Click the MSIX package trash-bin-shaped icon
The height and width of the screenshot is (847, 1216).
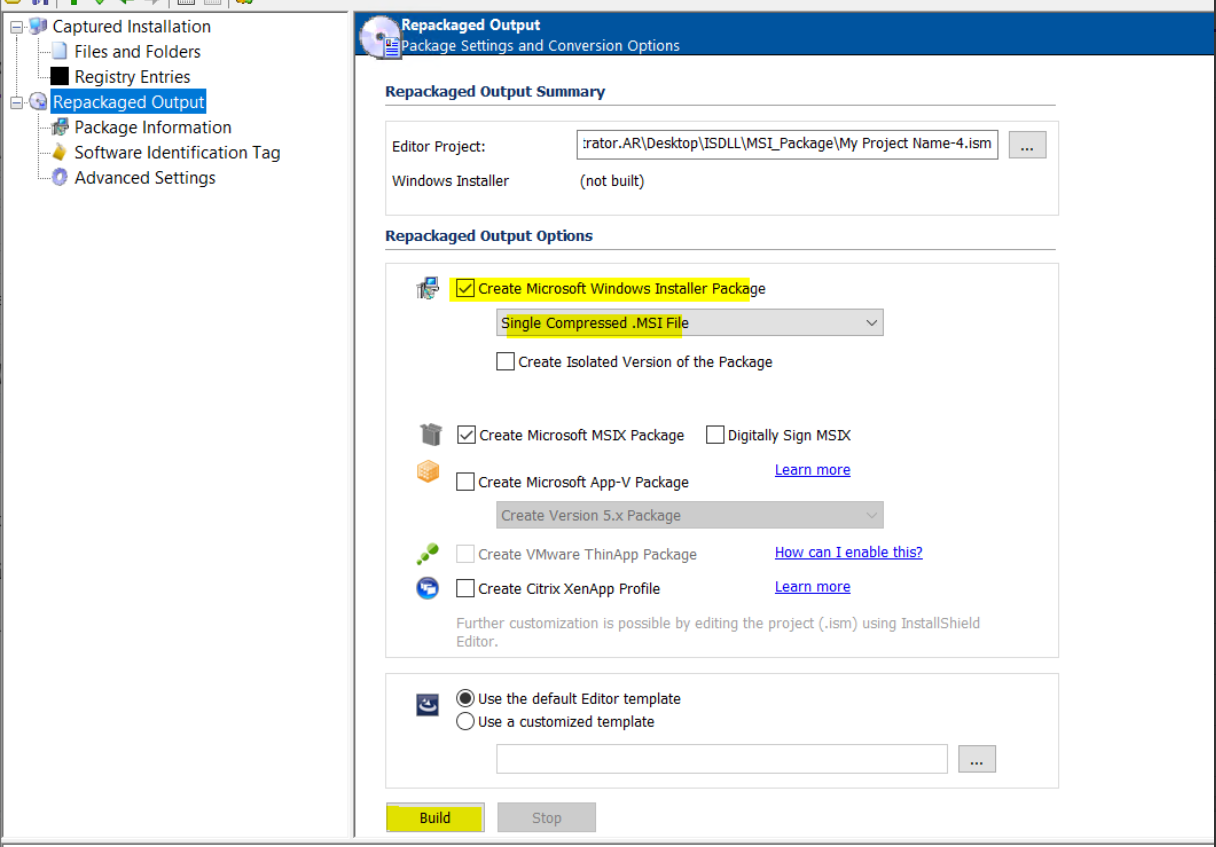click(430, 434)
